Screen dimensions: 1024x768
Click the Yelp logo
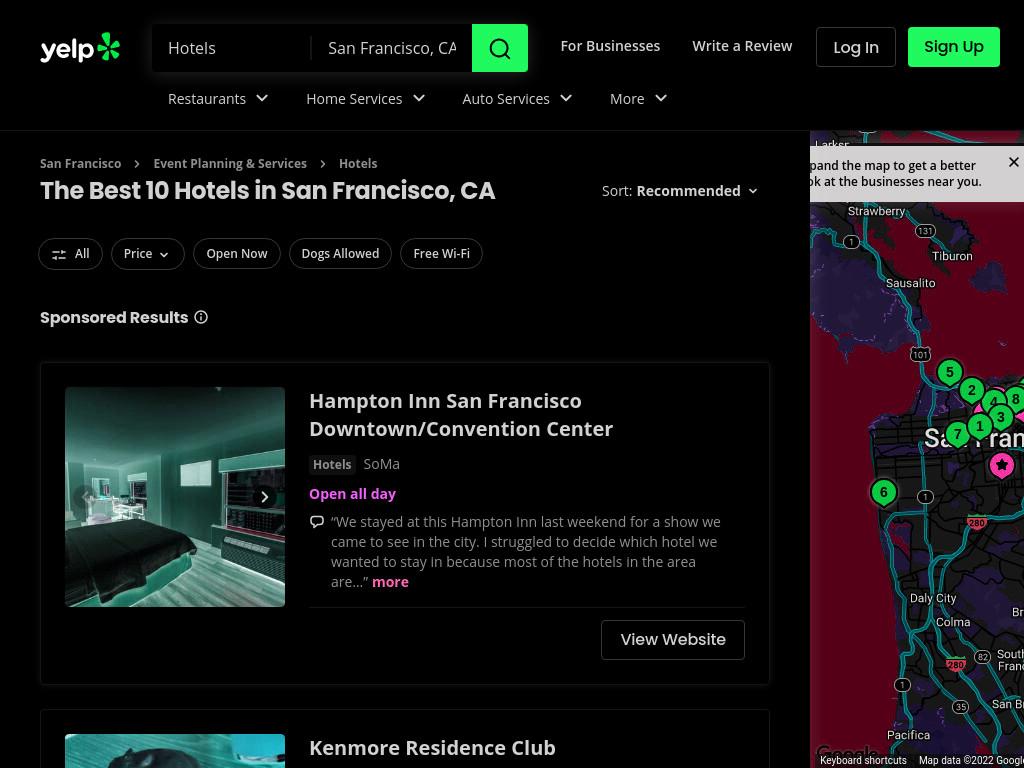80,48
